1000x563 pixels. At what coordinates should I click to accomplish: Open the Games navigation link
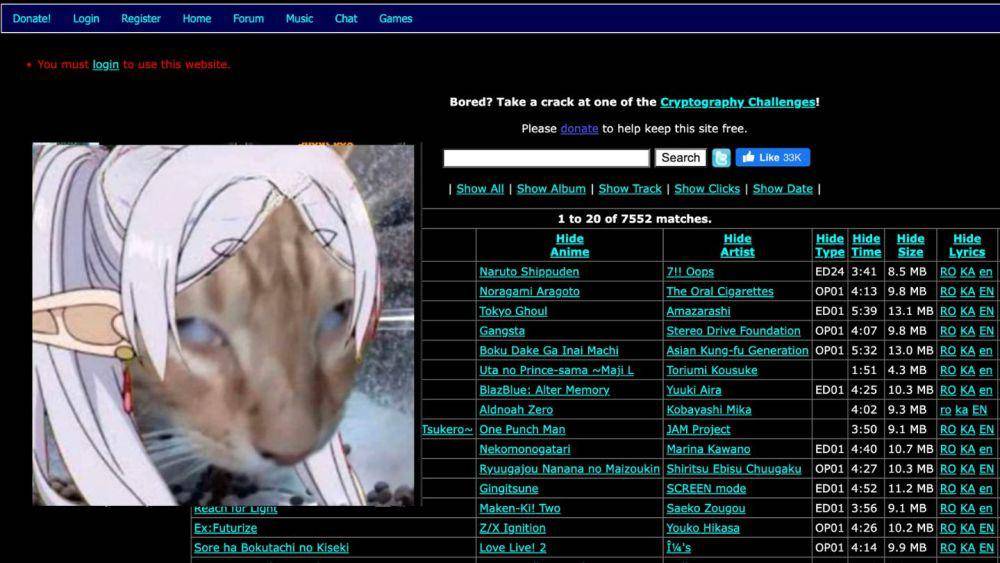tap(395, 18)
